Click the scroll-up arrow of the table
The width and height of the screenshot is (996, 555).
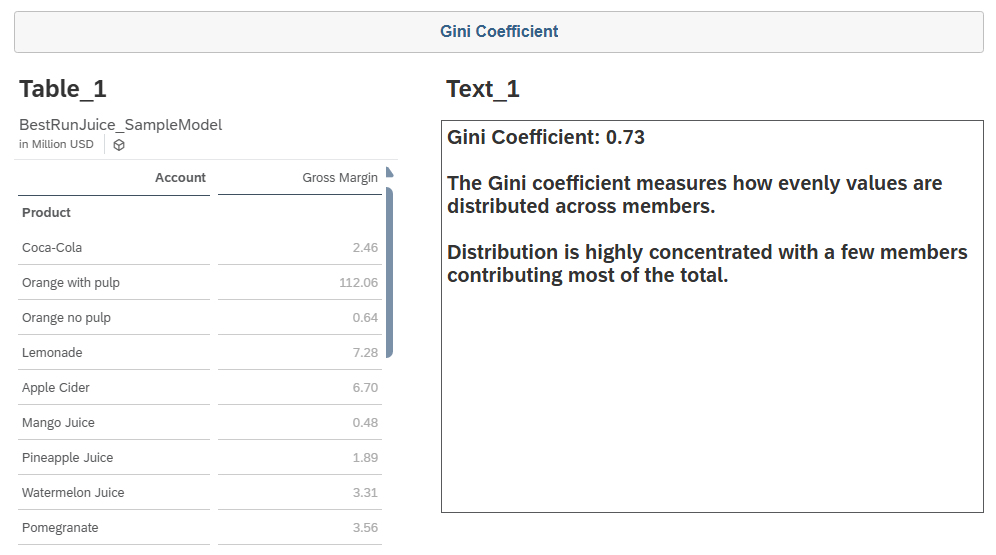[389, 172]
